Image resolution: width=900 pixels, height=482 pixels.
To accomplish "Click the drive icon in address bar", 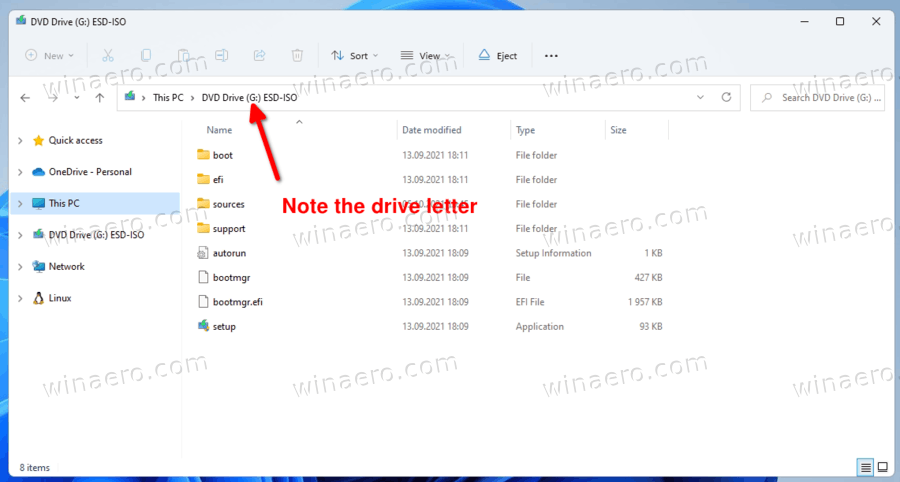I will (x=130, y=96).
